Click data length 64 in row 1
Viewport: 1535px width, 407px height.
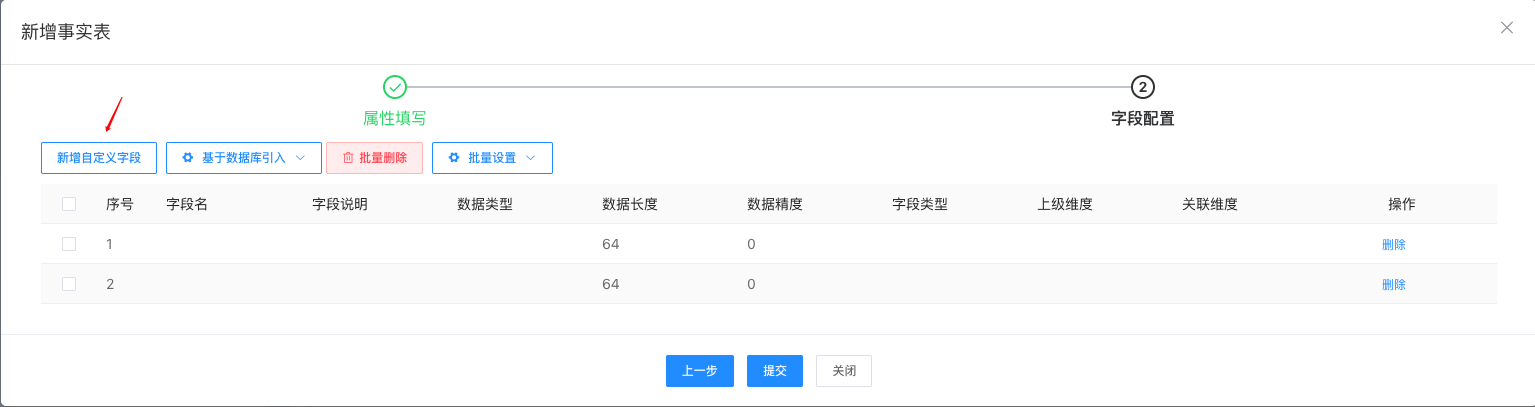click(x=611, y=244)
